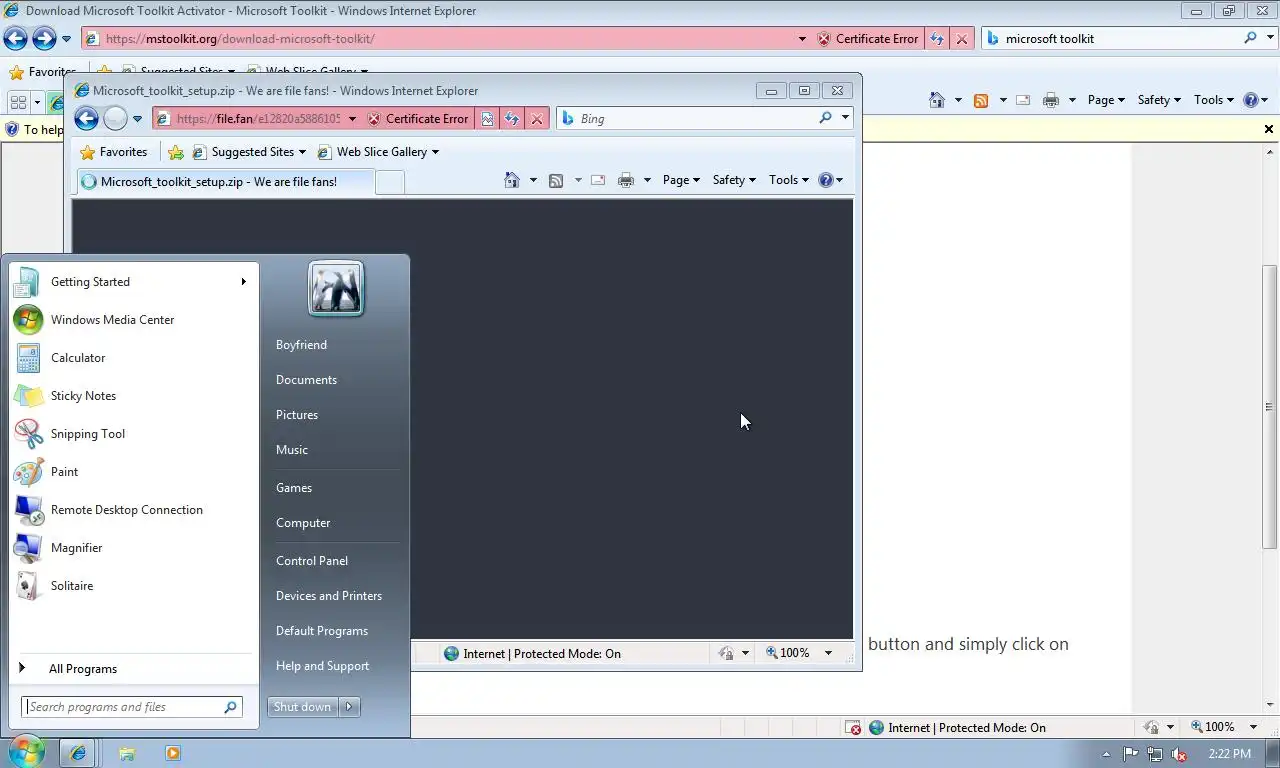Refresh the mstoolkit.org page
The image size is (1280, 768).
(937, 38)
